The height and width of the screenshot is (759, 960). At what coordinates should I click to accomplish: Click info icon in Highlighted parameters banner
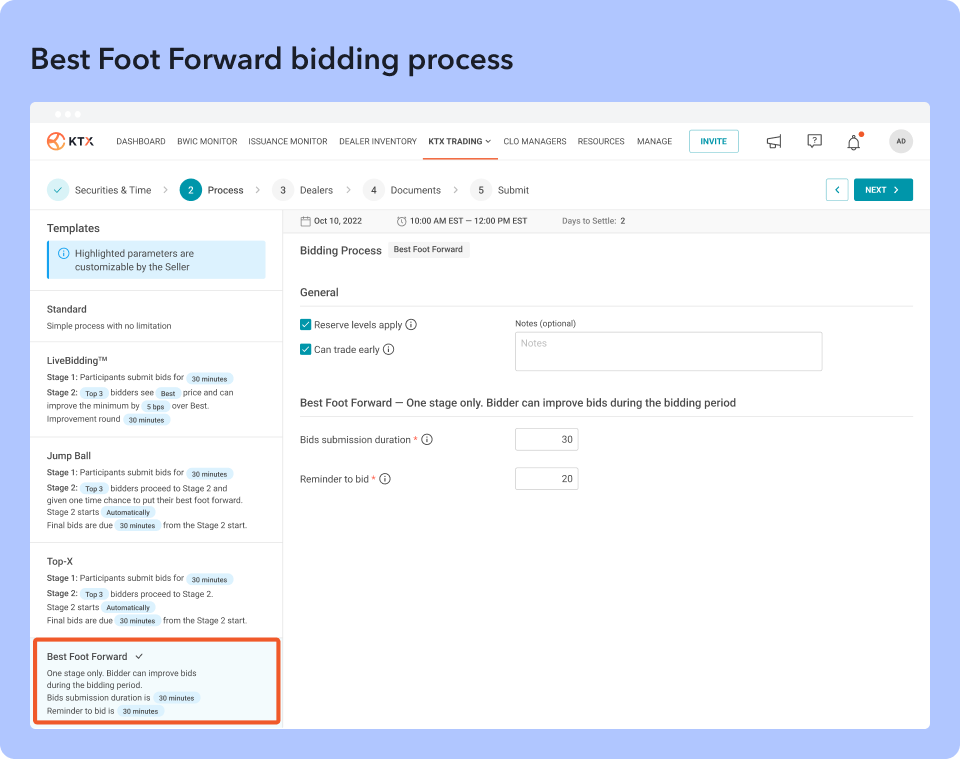63,253
